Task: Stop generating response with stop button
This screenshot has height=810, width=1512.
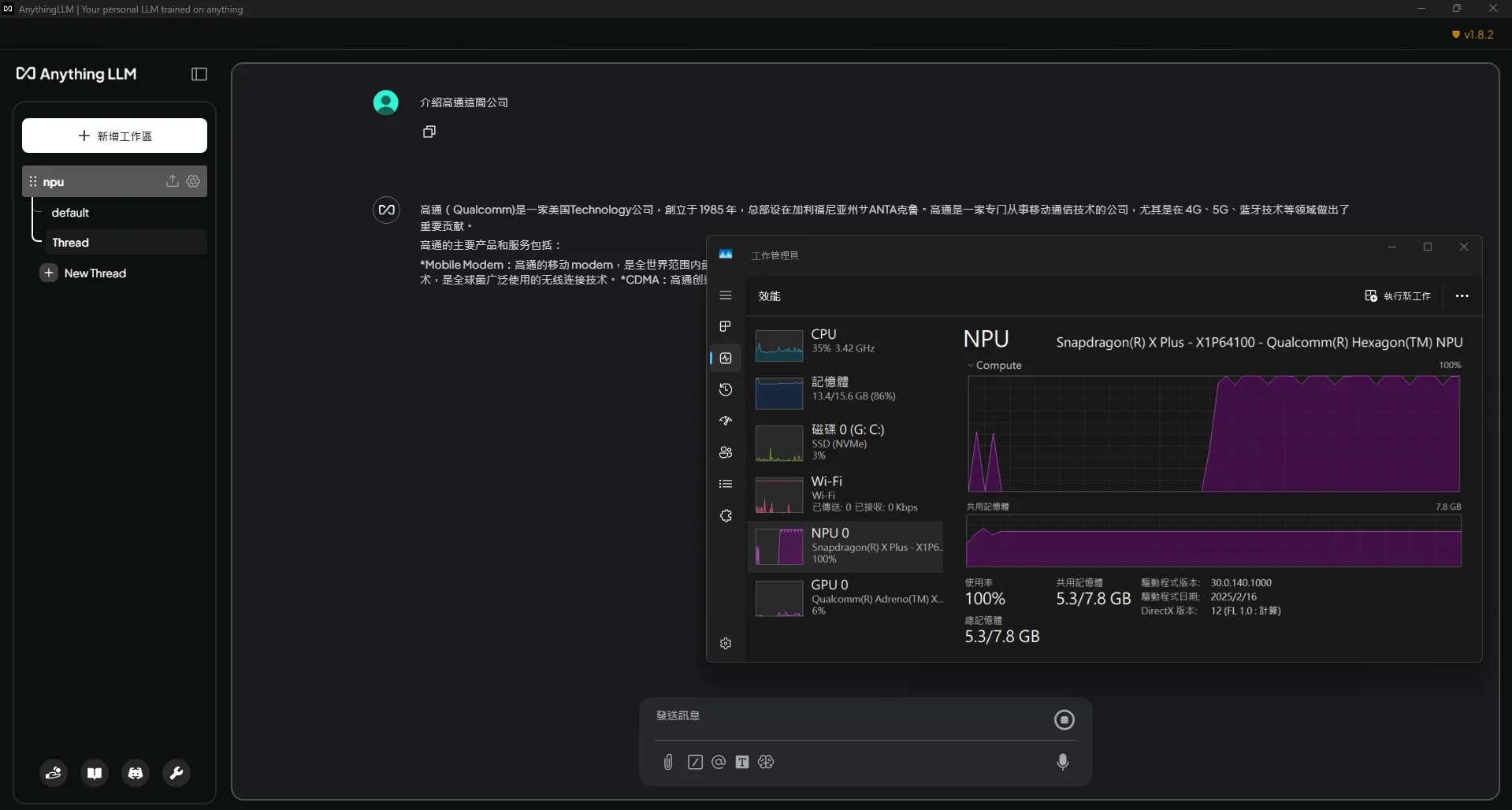Action: tap(1064, 719)
